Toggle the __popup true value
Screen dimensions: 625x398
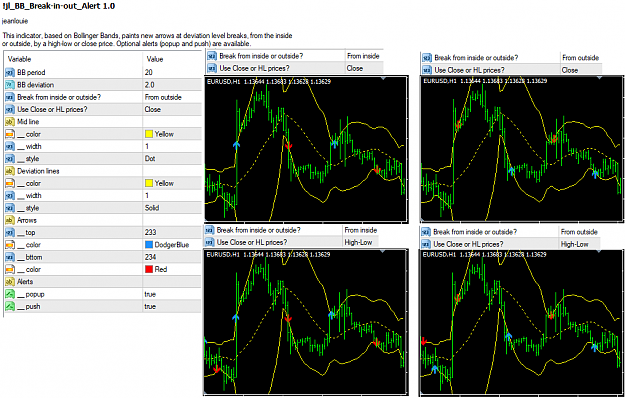(150, 294)
